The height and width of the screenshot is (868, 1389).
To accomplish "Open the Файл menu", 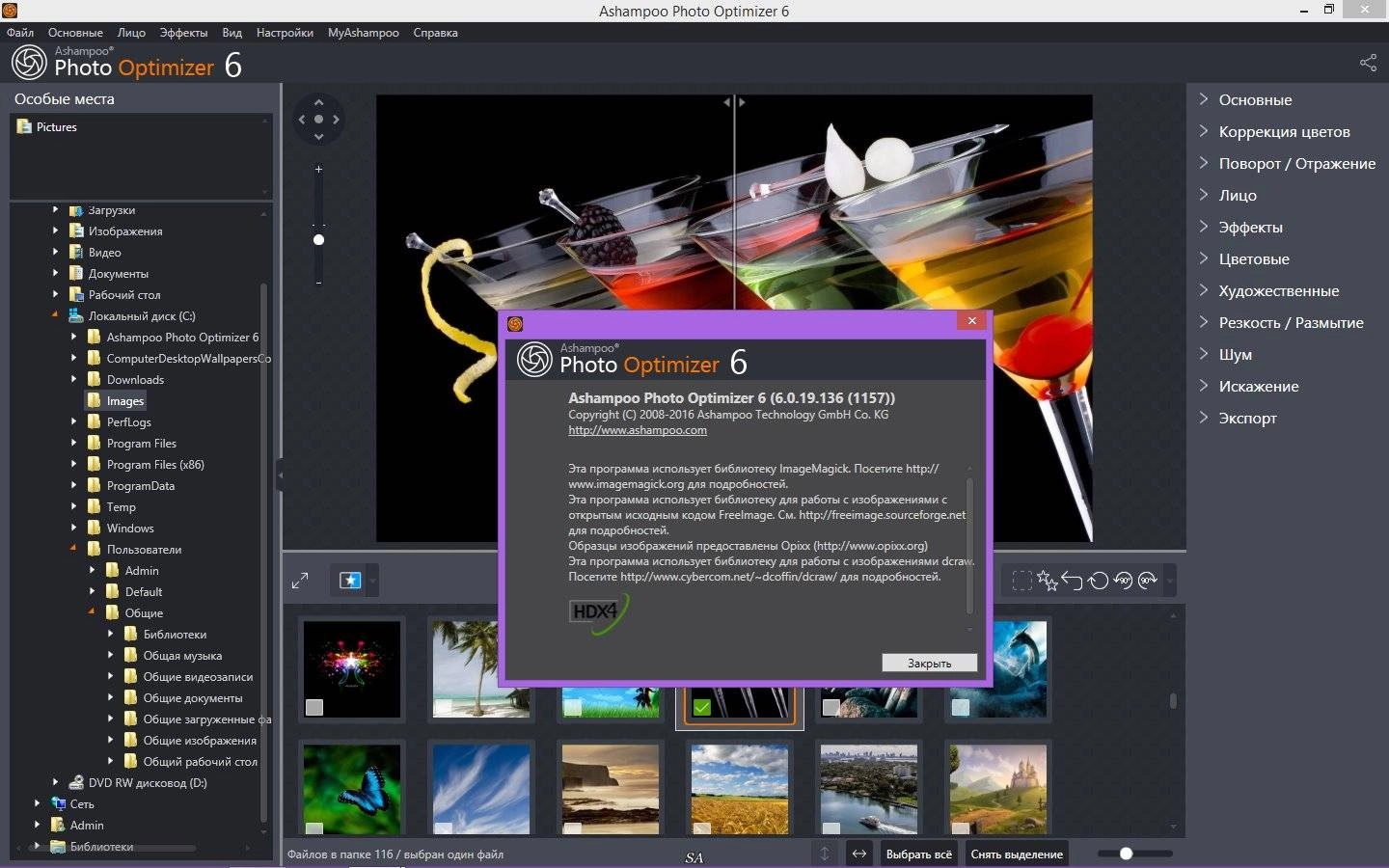I will pyautogui.click(x=20, y=32).
